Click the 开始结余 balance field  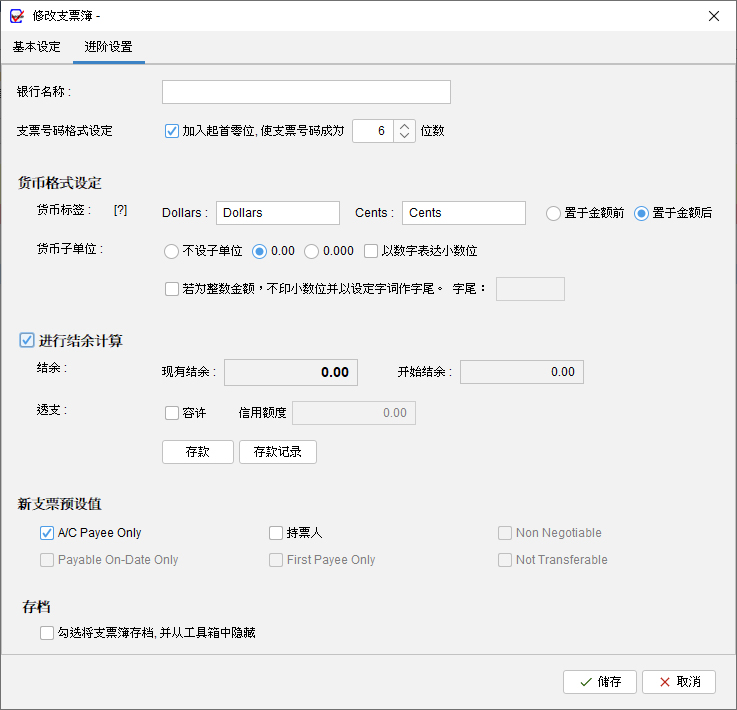[x=522, y=372]
